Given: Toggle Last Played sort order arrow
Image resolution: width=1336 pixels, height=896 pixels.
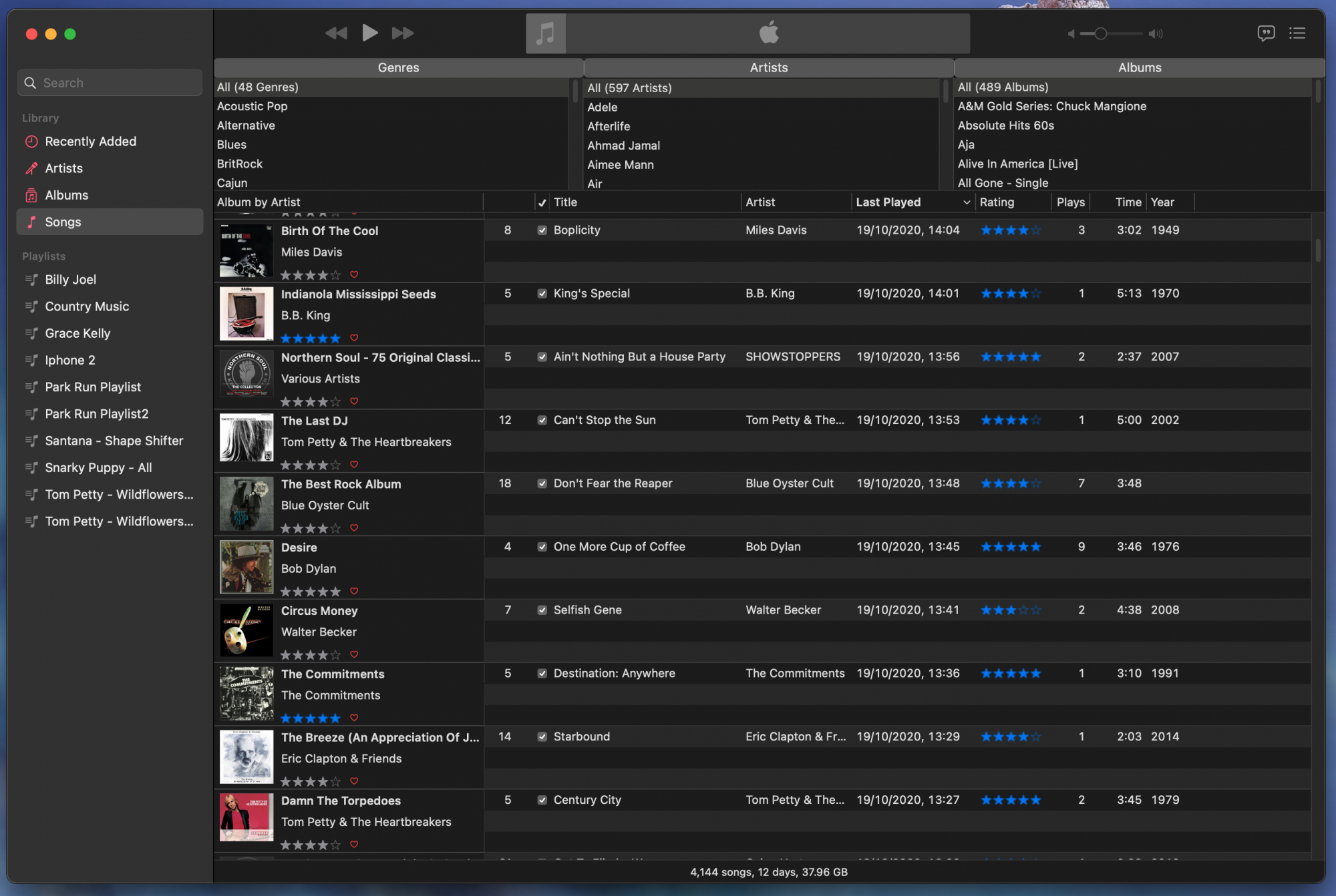Looking at the screenshot, I should click(966, 202).
